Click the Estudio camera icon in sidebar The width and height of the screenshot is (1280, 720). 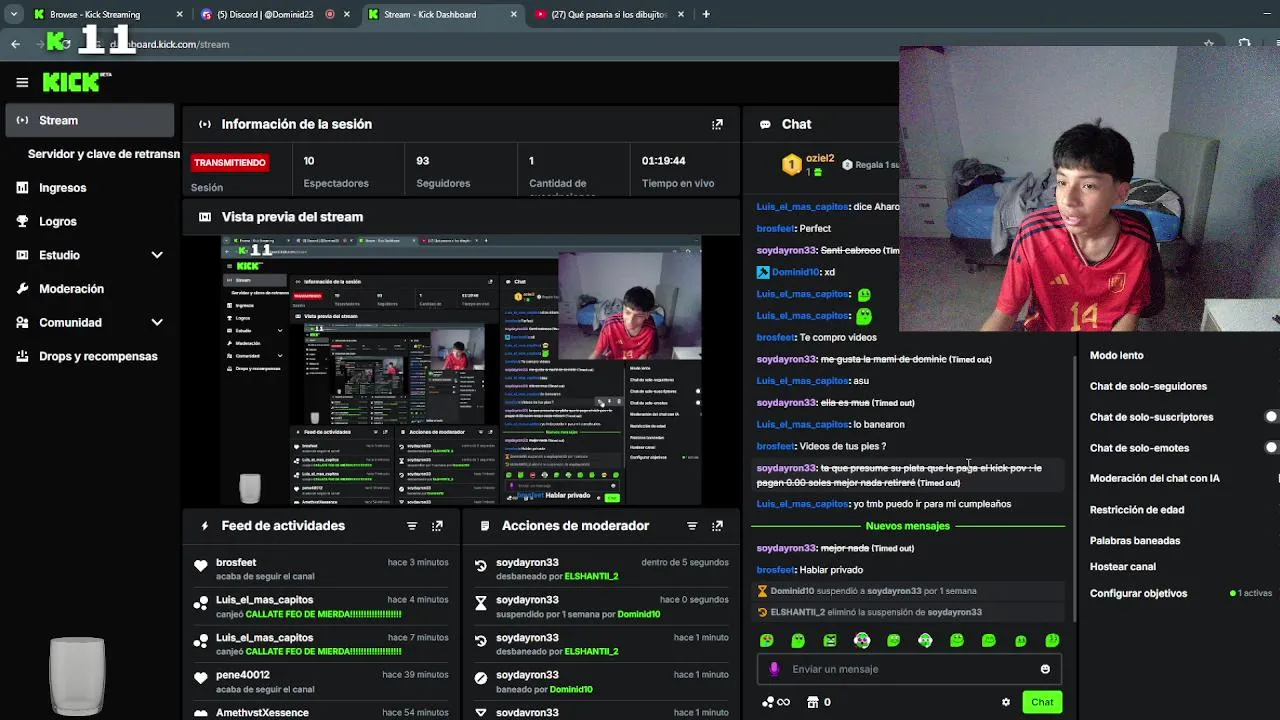point(22,255)
